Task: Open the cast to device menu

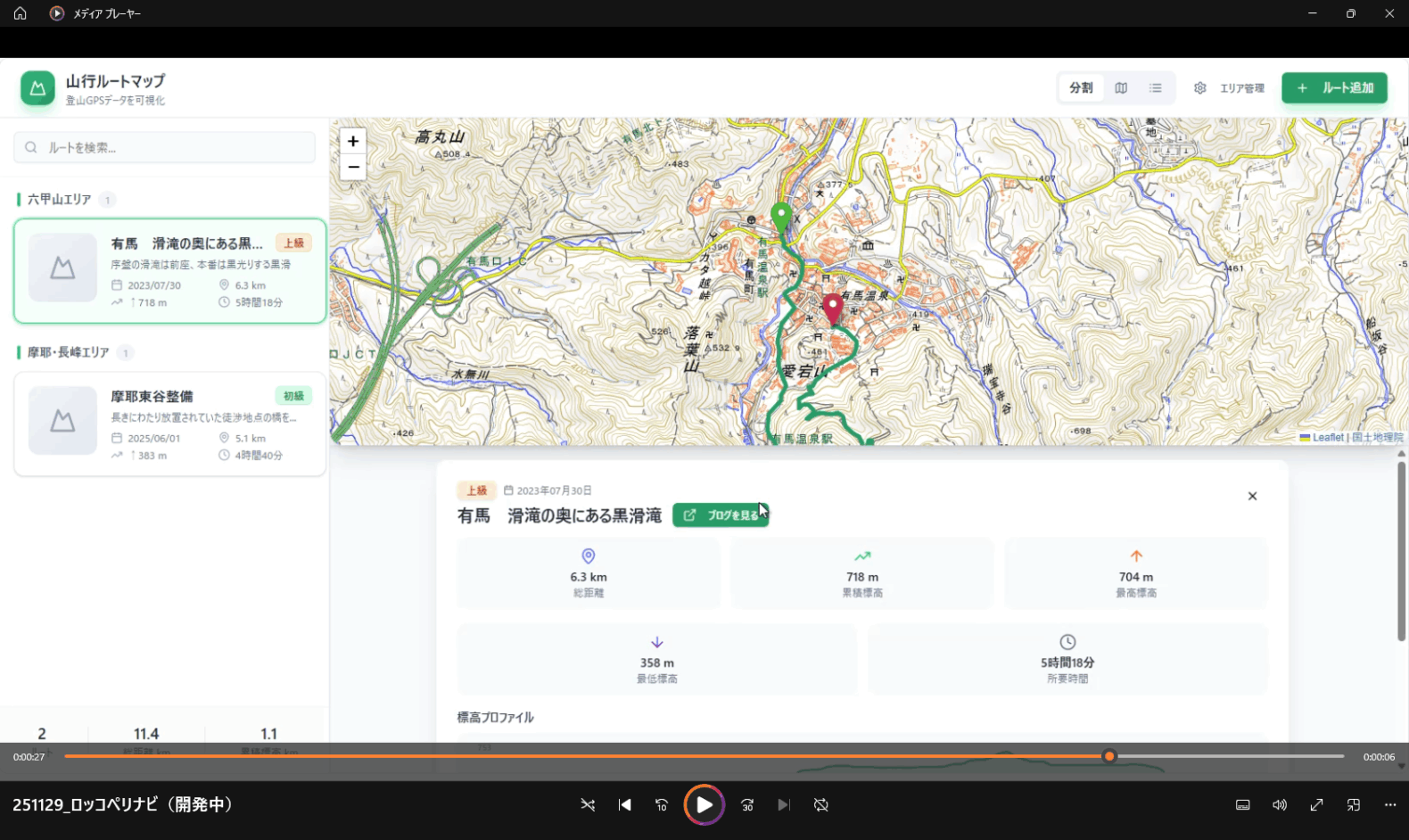Action: [x=1354, y=804]
